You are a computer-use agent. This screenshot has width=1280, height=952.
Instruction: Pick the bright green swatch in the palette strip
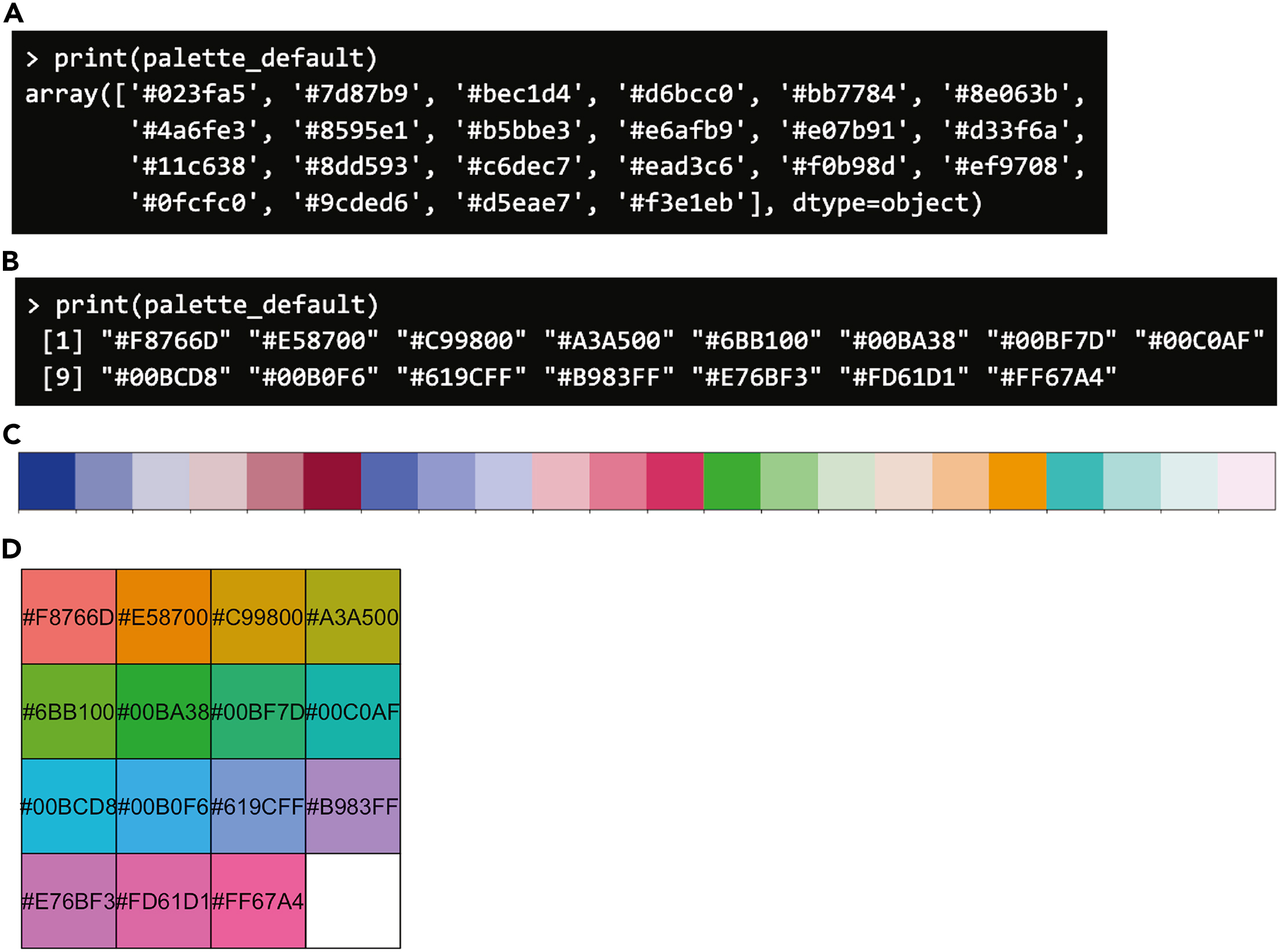tap(732, 481)
